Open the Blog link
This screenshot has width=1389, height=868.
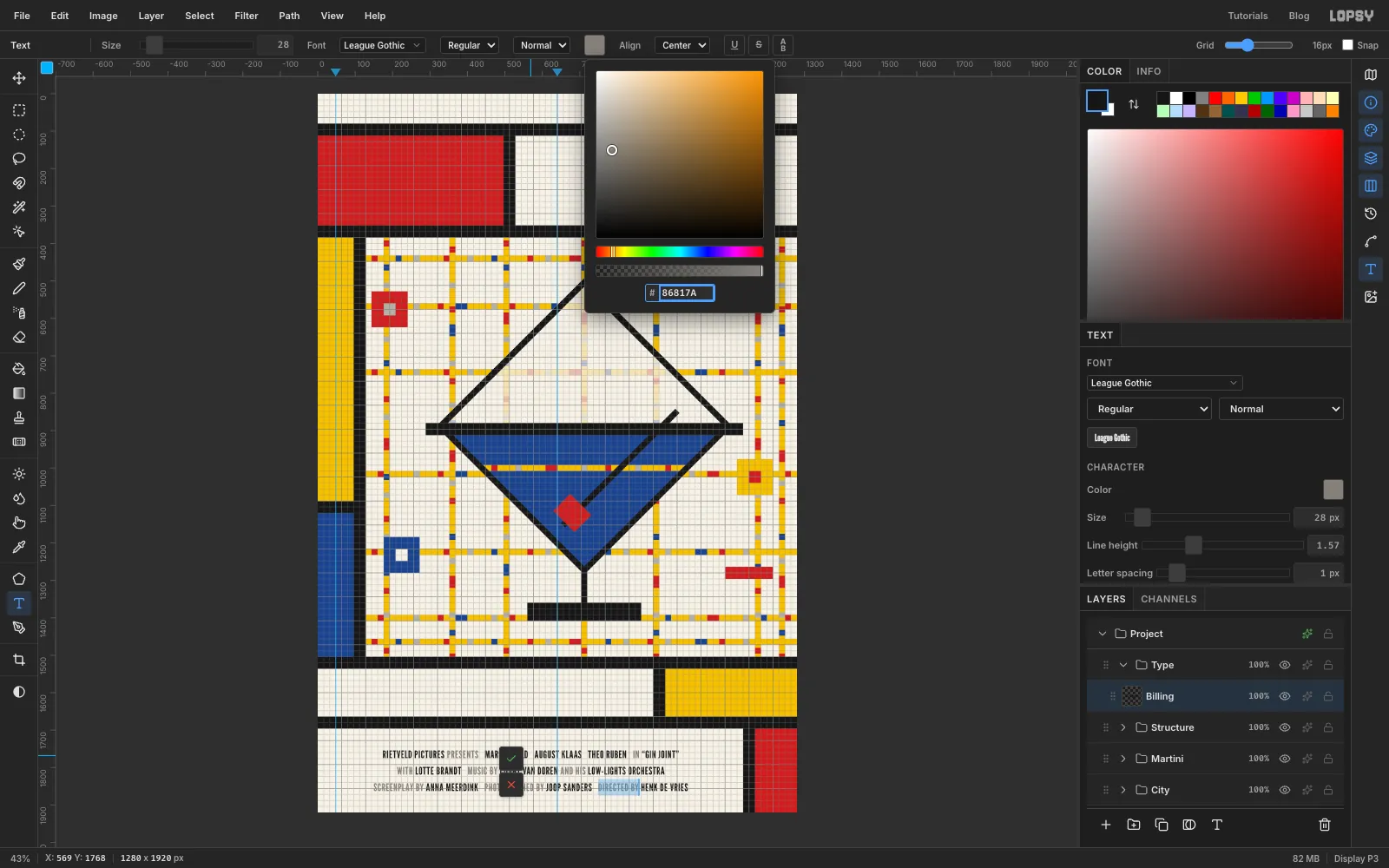pyautogui.click(x=1299, y=16)
